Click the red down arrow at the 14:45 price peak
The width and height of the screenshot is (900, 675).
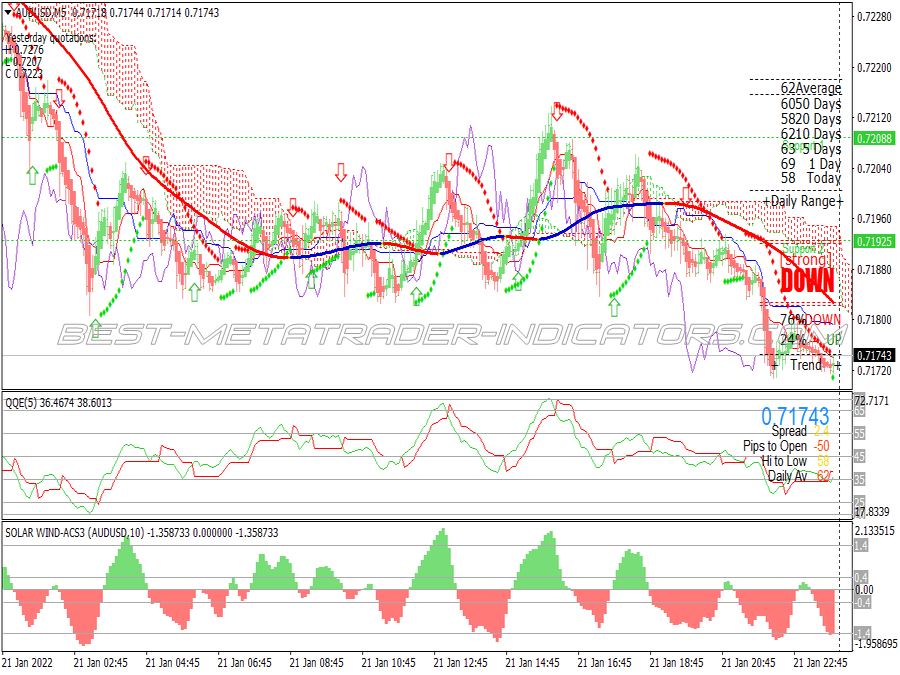click(557, 112)
